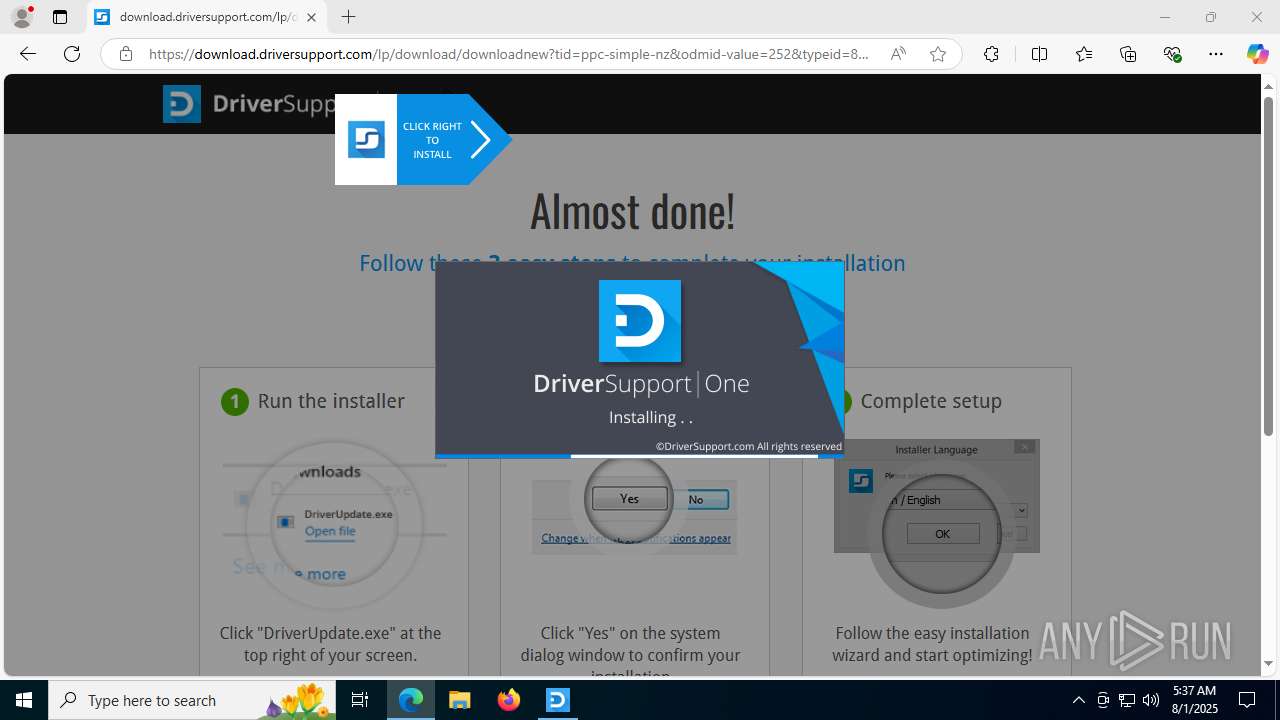Viewport: 1280px width, 720px height.
Task: Open Microsoft Edge from the taskbar
Action: coord(411,700)
